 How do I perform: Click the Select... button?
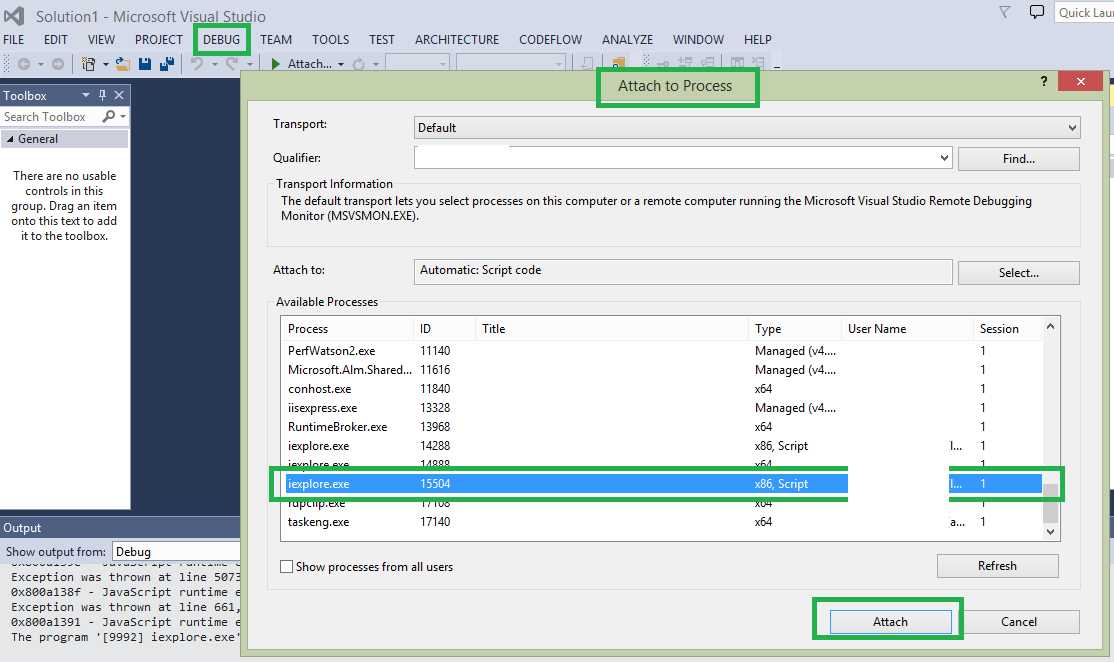coord(1019,273)
